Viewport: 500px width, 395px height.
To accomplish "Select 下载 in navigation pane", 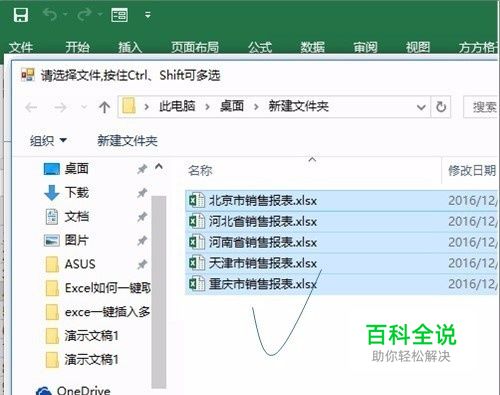I will click(x=77, y=193).
